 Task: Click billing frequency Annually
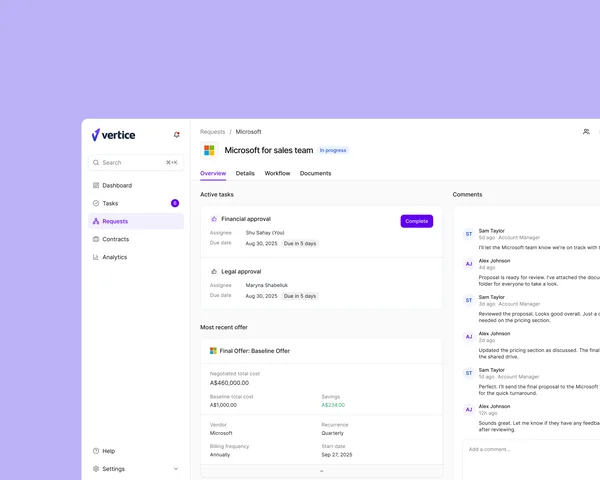click(x=220, y=455)
